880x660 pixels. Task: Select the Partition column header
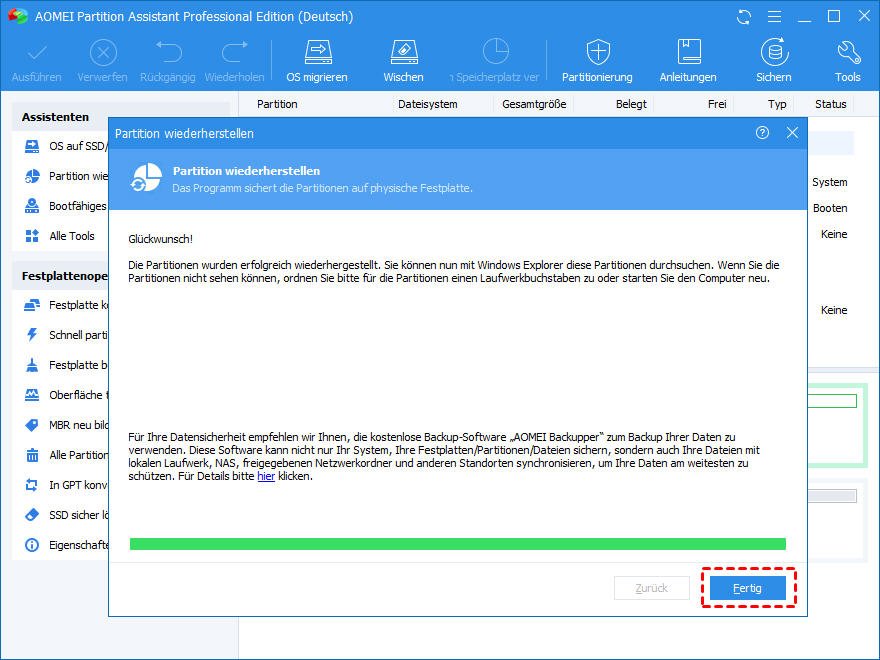click(x=277, y=104)
